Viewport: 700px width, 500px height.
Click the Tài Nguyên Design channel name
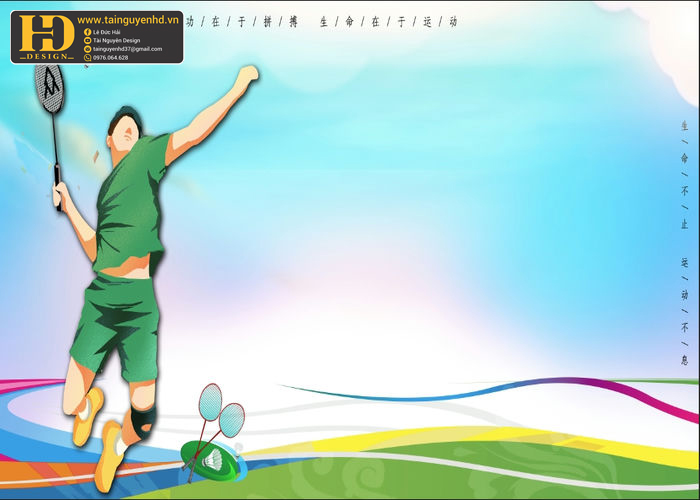point(116,41)
